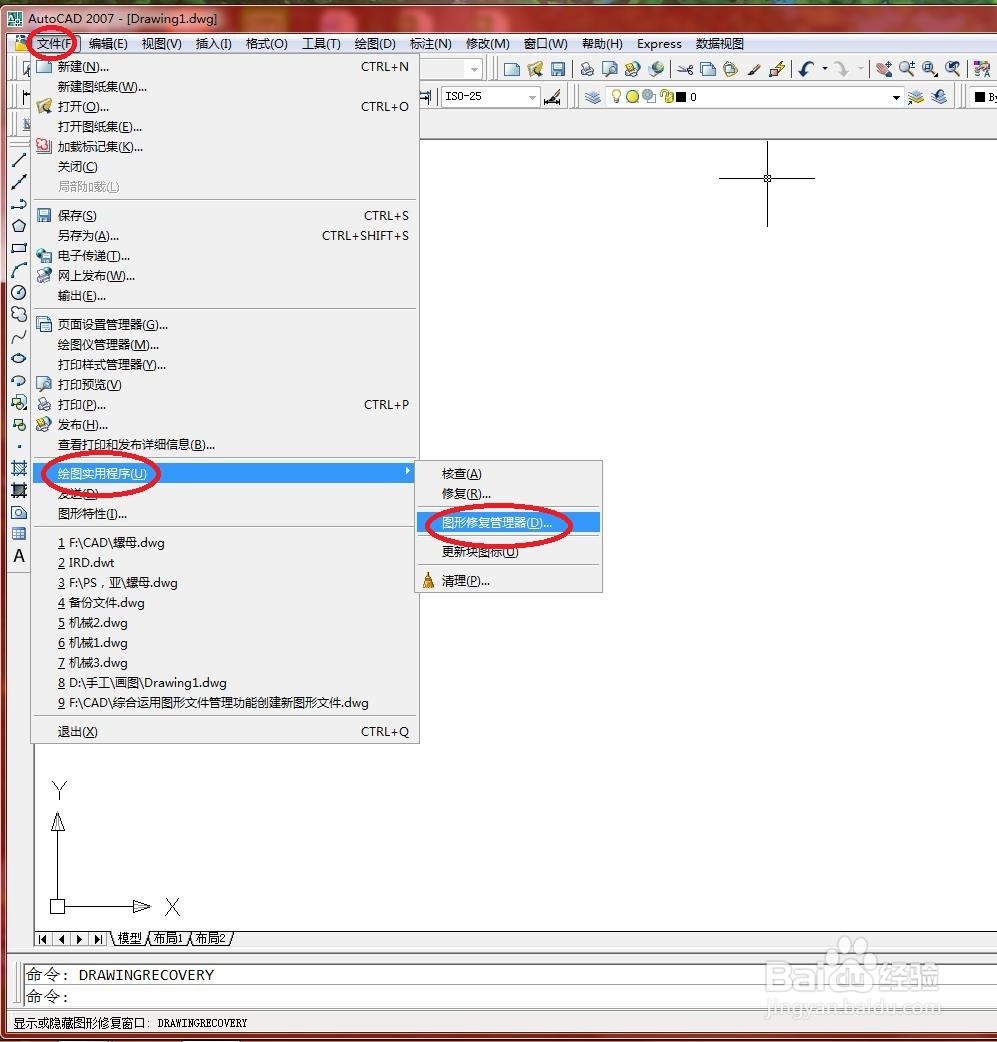Click the Cut scissors toolbar icon
The width and height of the screenshot is (997, 1042).
[685, 68]
